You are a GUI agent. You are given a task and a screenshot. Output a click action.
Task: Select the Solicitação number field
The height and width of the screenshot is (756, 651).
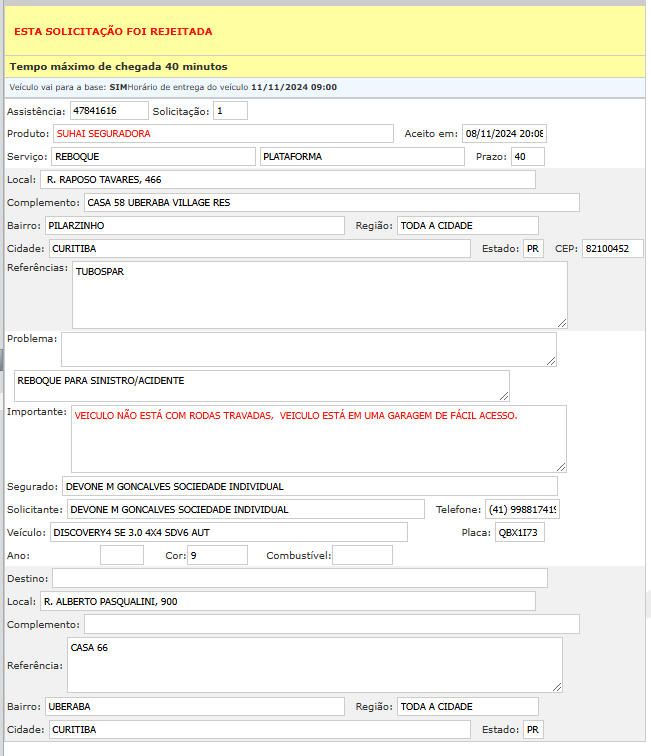point(230,111)
